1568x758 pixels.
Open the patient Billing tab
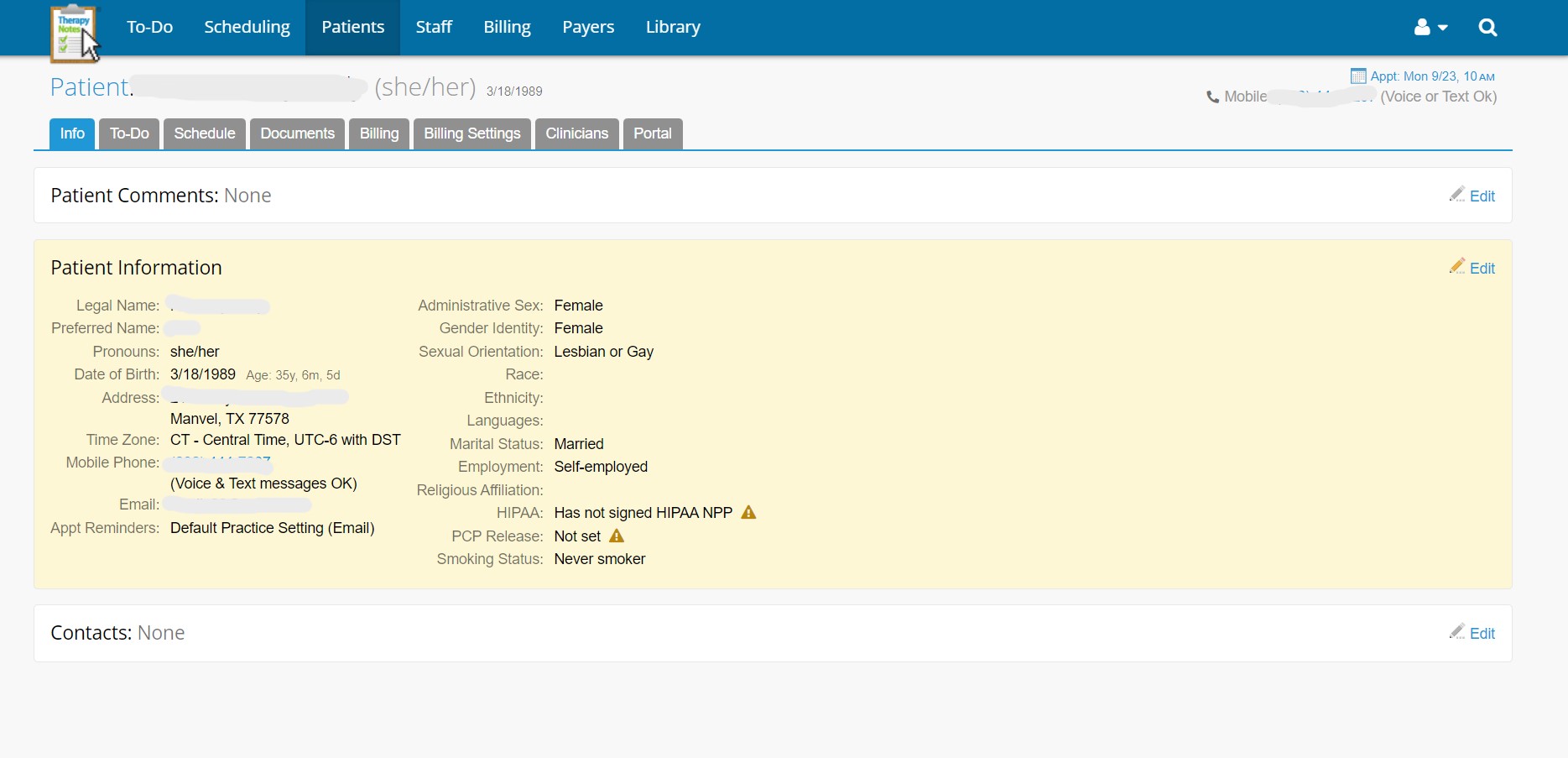tap(379, 134)
